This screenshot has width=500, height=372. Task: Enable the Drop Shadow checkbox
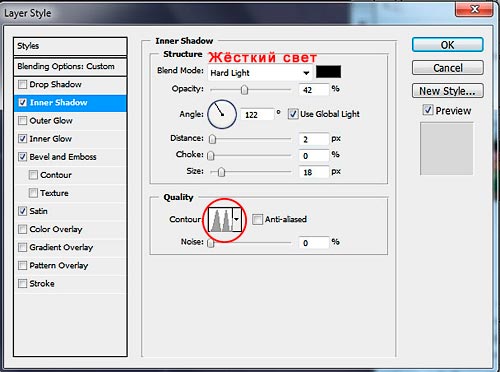tap(22, 84)
